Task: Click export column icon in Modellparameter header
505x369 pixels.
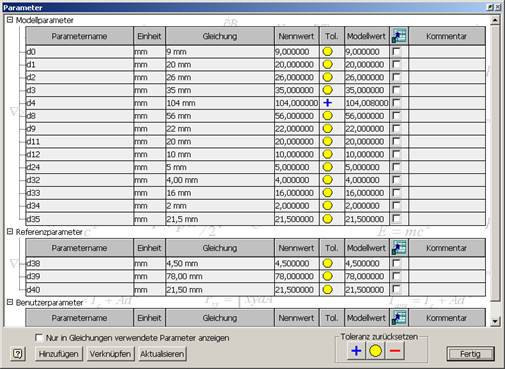Action: point(399,36)
